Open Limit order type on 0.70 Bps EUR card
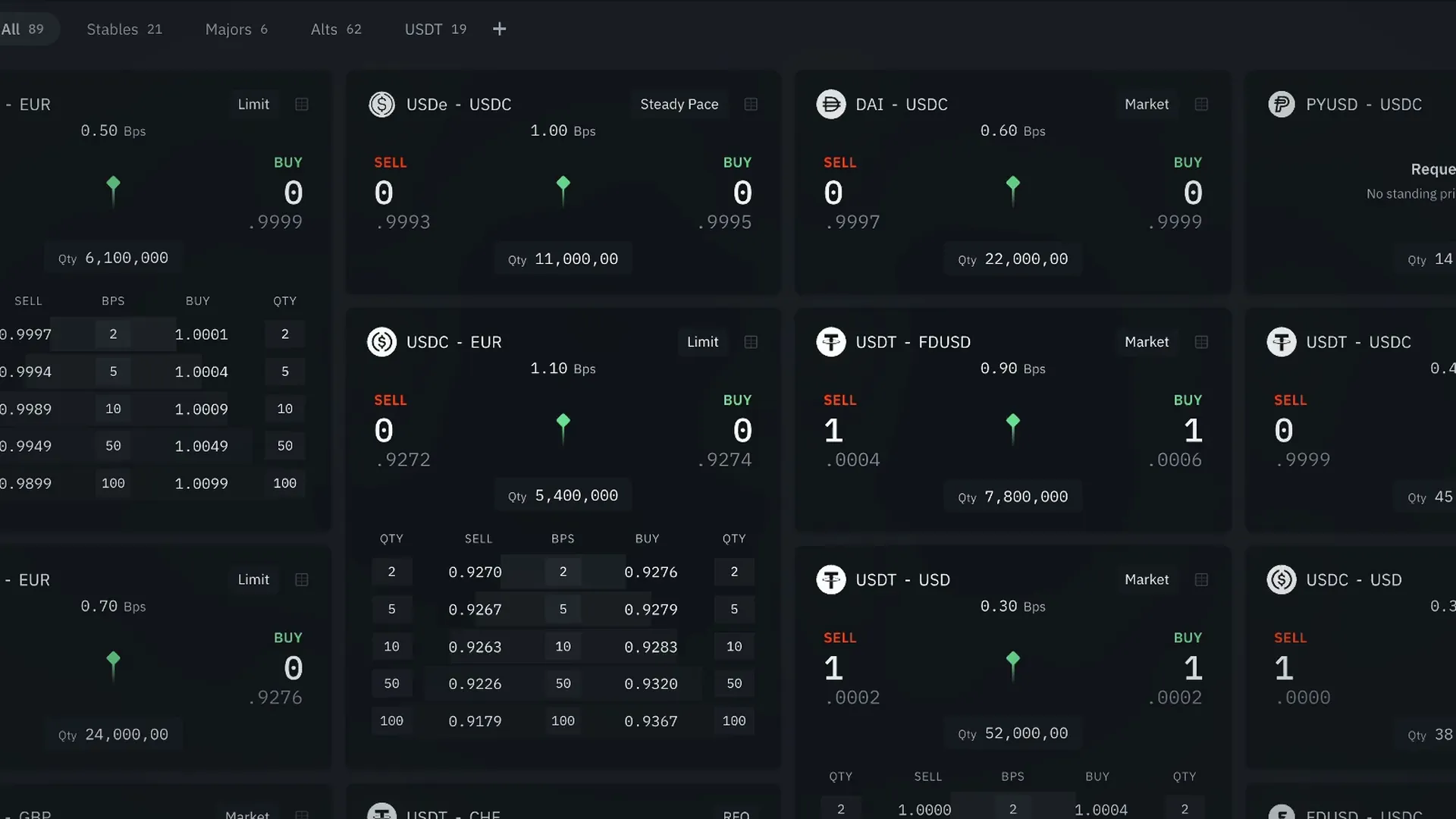 [x=253, y=580]
